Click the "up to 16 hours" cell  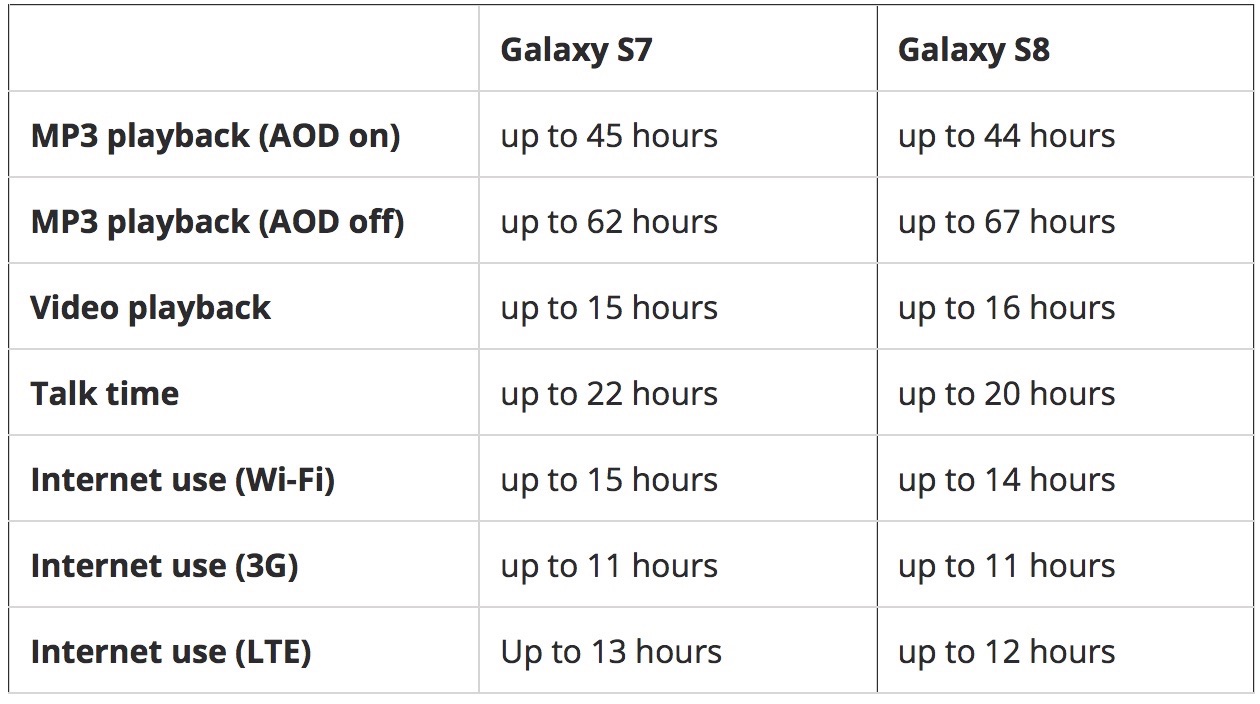(1006, 308)
